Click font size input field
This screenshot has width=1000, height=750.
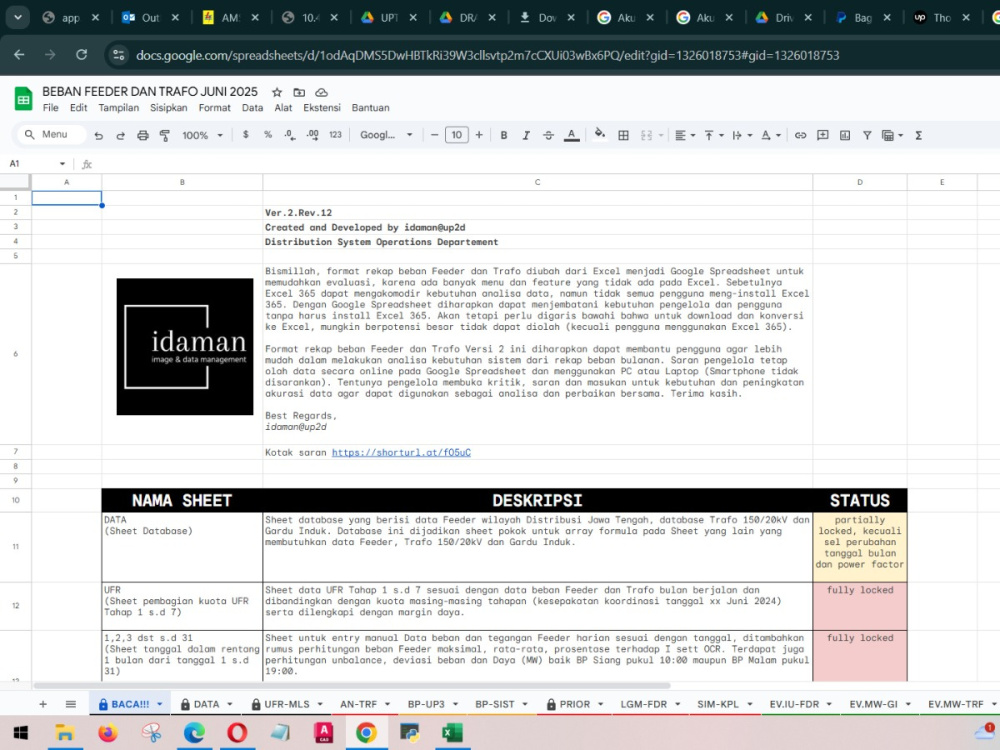(457, 135)
